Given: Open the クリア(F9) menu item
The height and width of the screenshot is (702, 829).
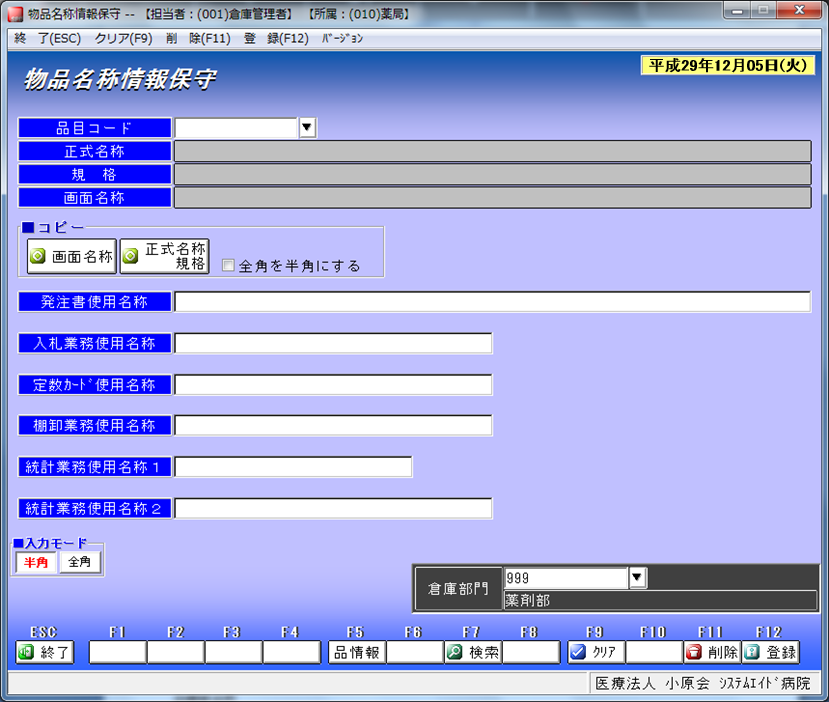Looking at the screenshot, I should 123,39.
